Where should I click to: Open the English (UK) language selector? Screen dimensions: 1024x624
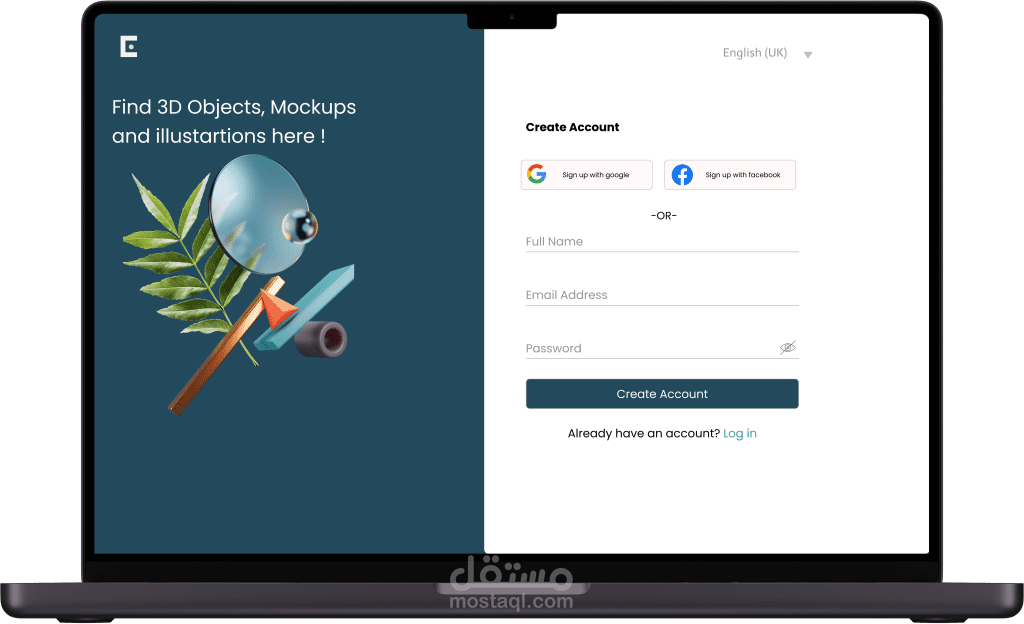767,53
